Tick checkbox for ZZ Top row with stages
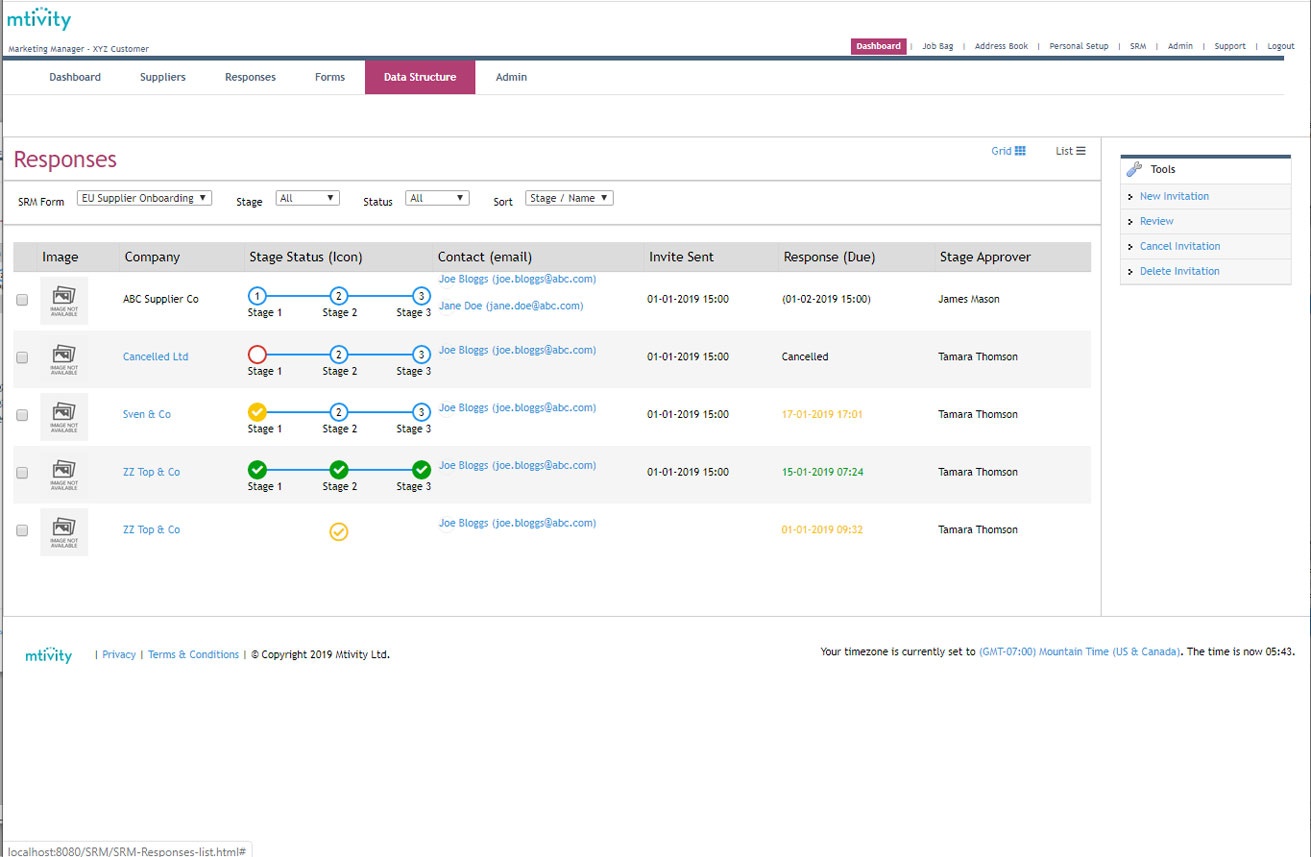 [22, 473]
